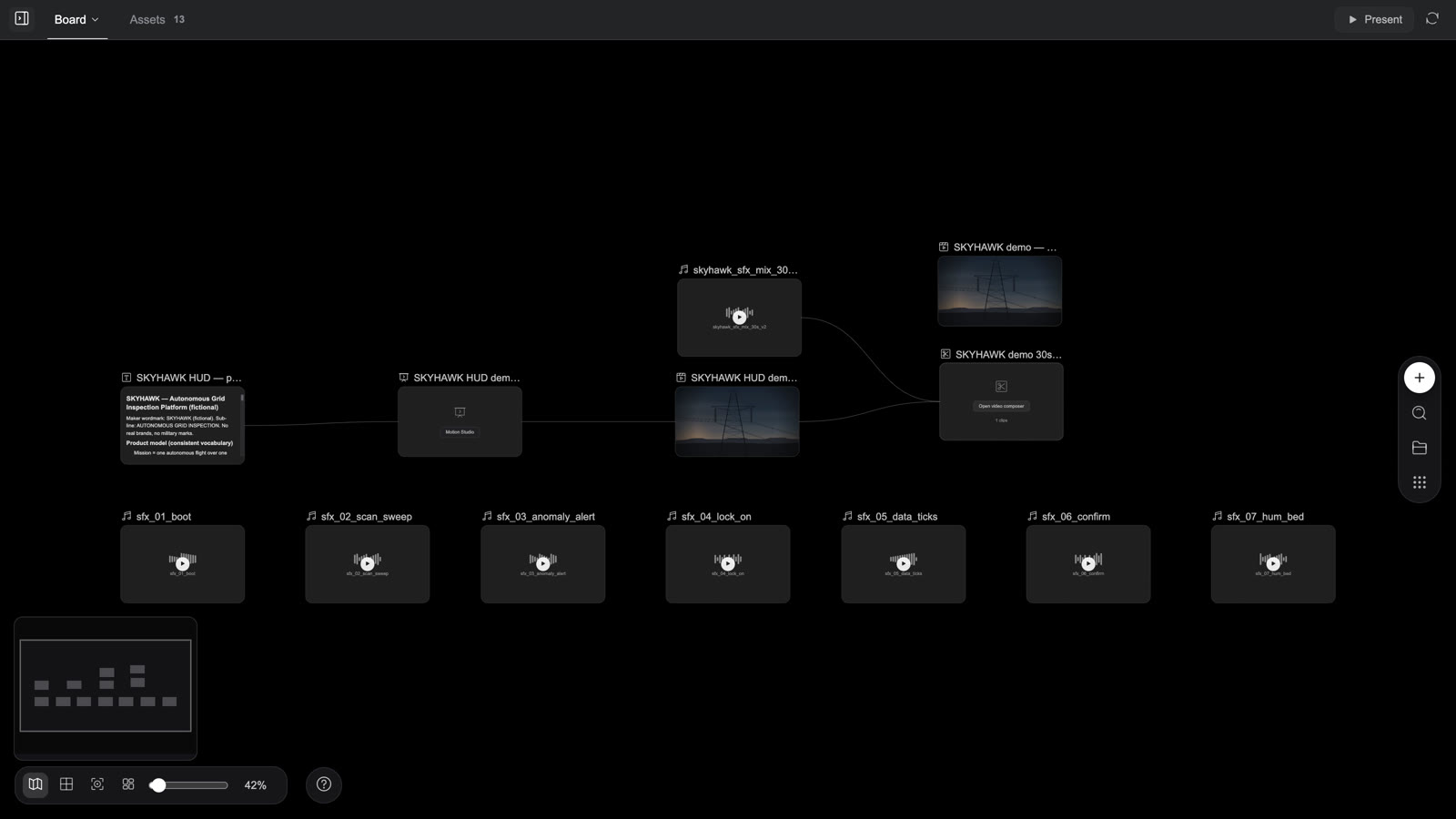Toggle the minimap view icon
The image size is (1456, 819).
point(35,784)
